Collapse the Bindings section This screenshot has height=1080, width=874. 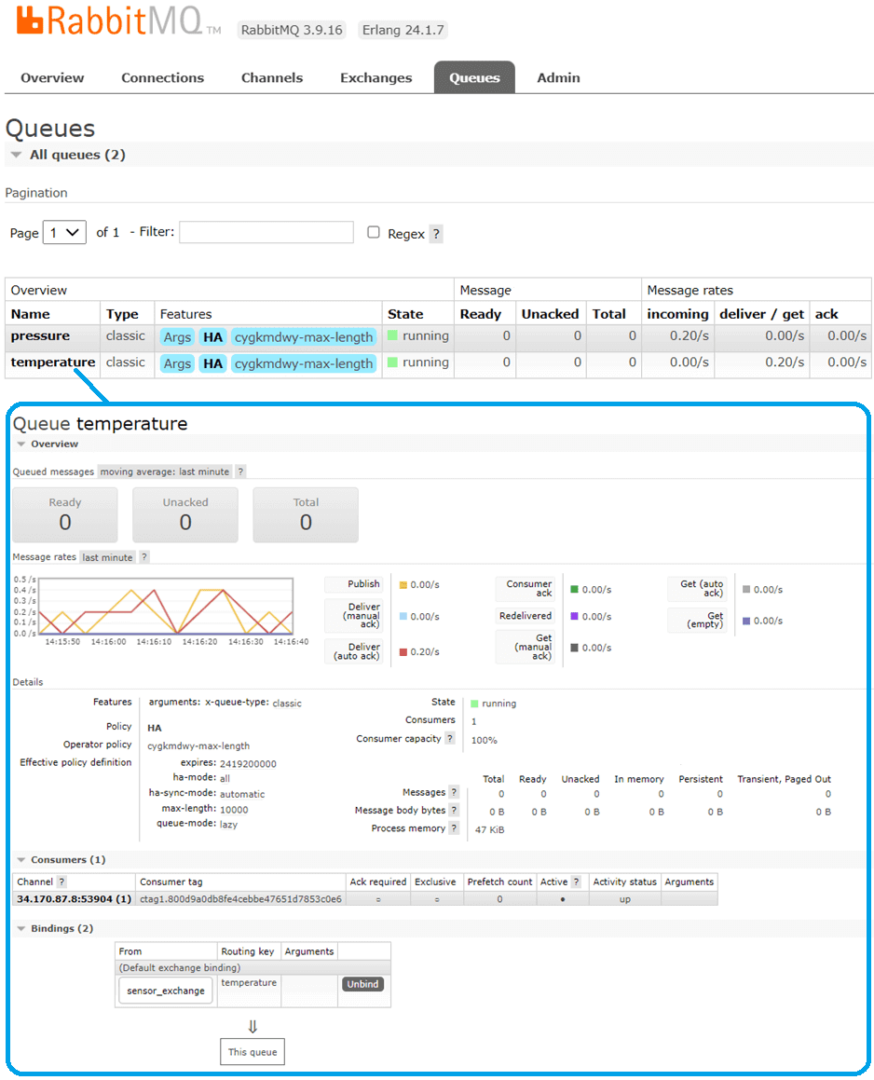tap(22, 929)
